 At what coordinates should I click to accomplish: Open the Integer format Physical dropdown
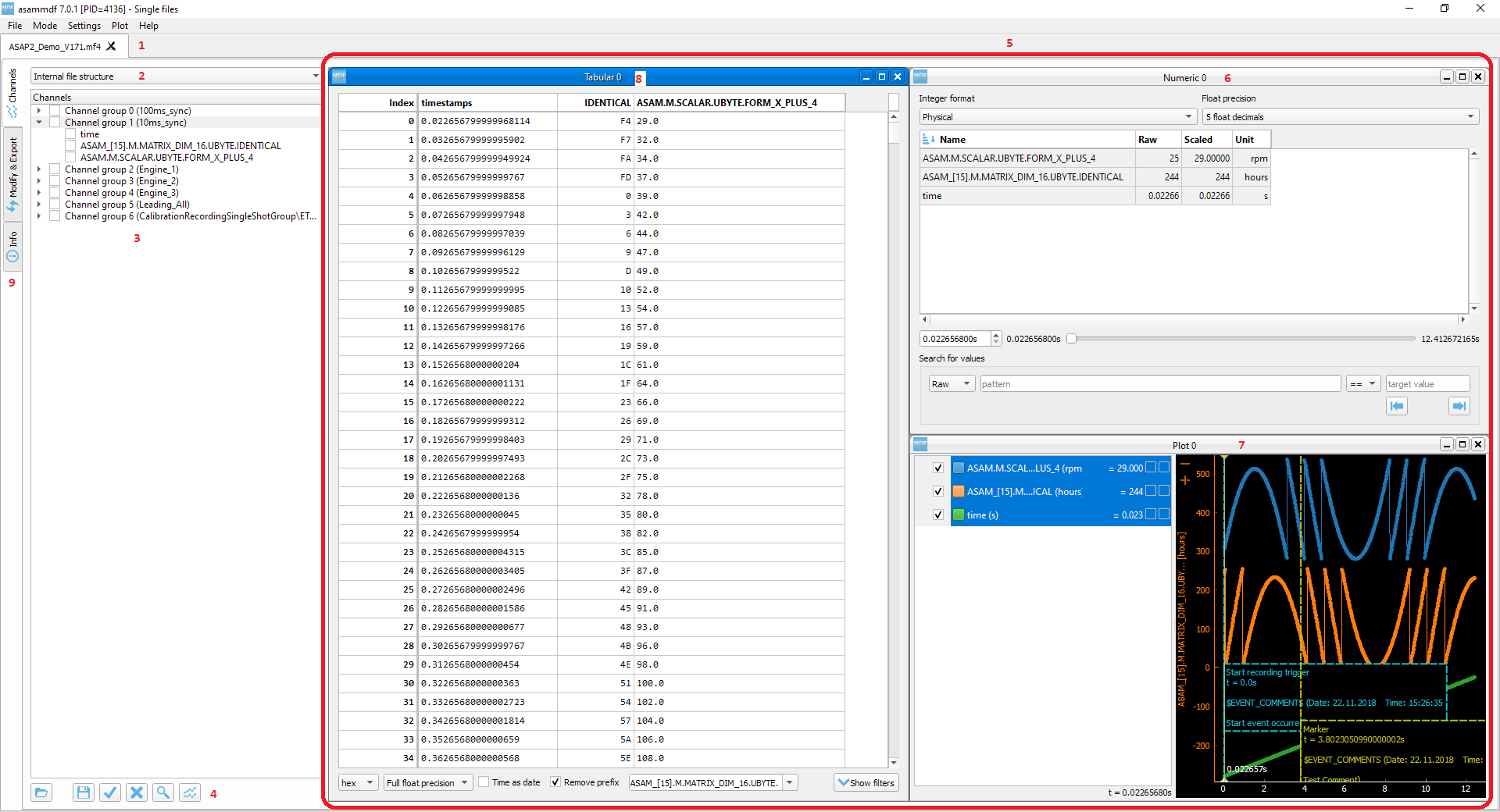pyautogui.click(x=1057, y=117)
